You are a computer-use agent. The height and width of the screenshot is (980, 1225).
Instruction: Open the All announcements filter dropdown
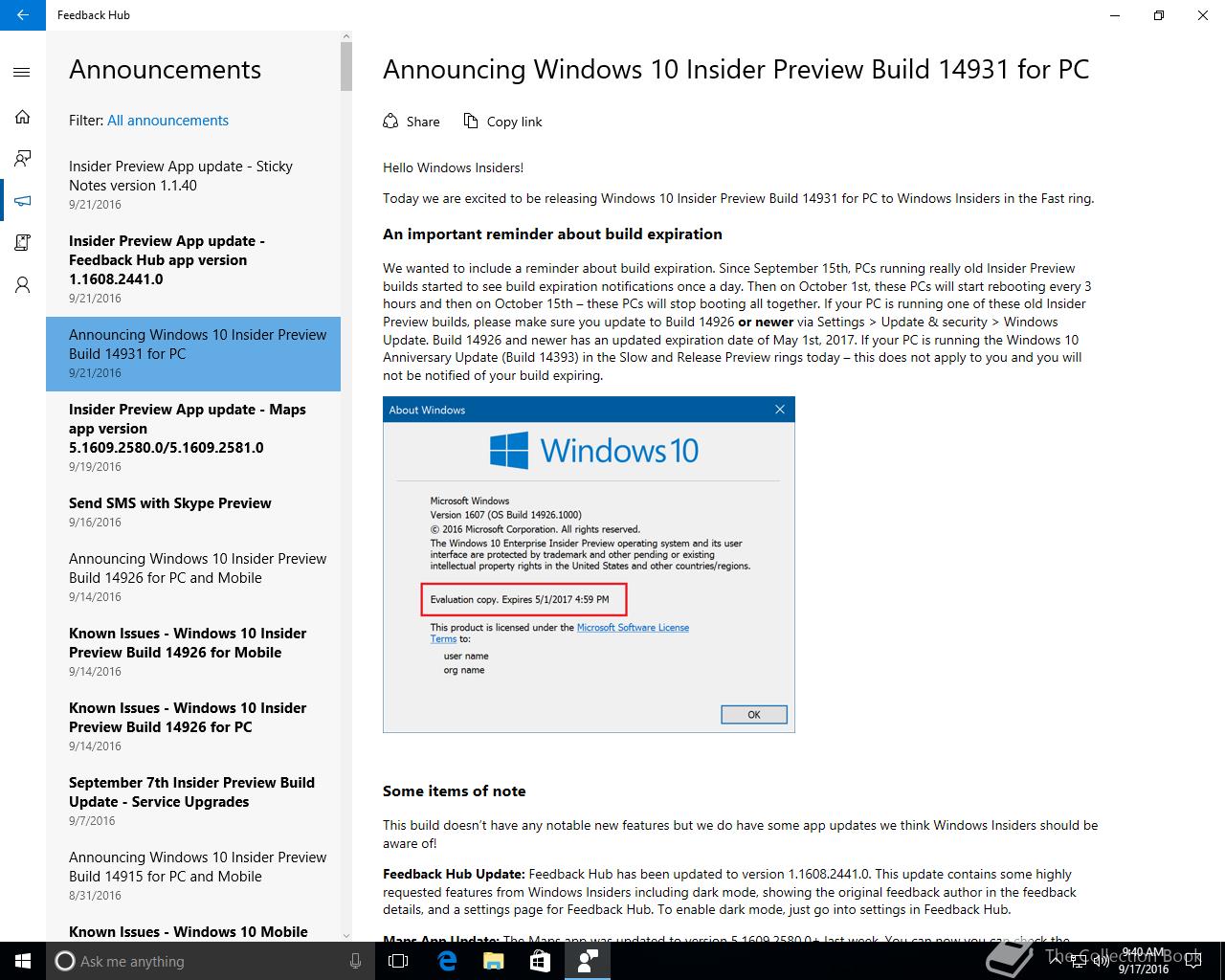click(167, 121)
